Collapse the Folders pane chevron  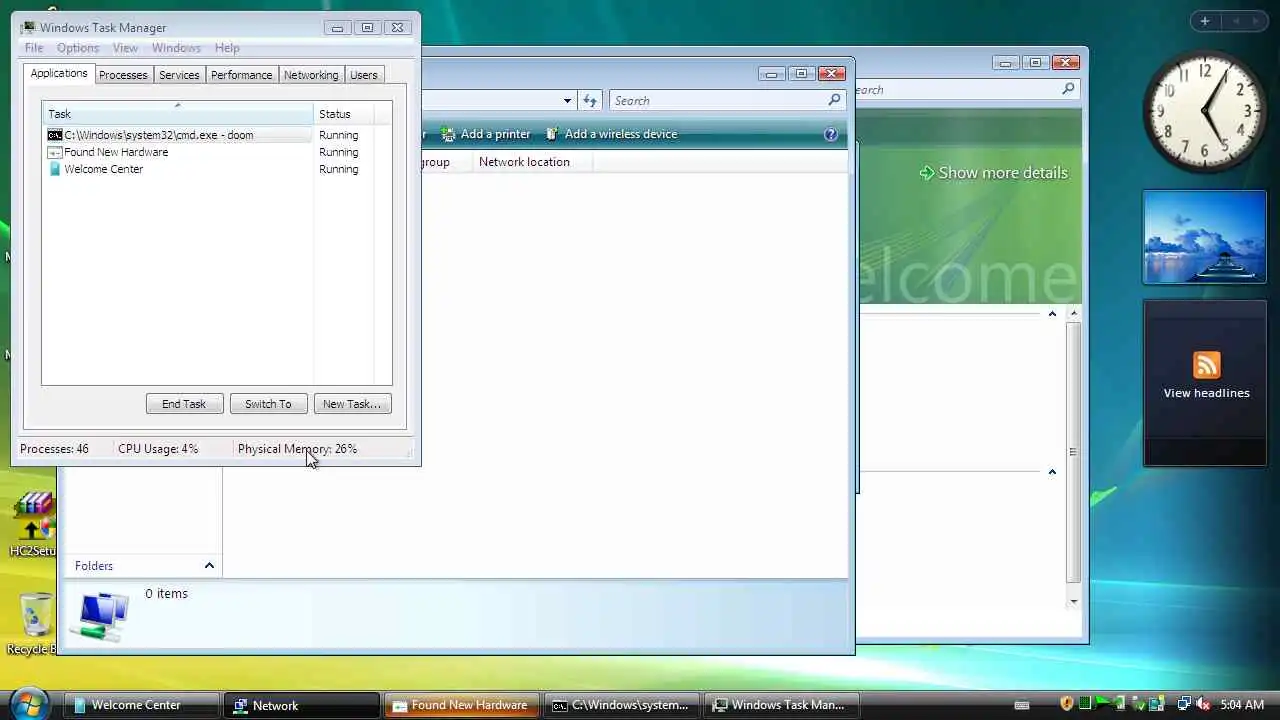pyautogui.click(x=209, y=566)
